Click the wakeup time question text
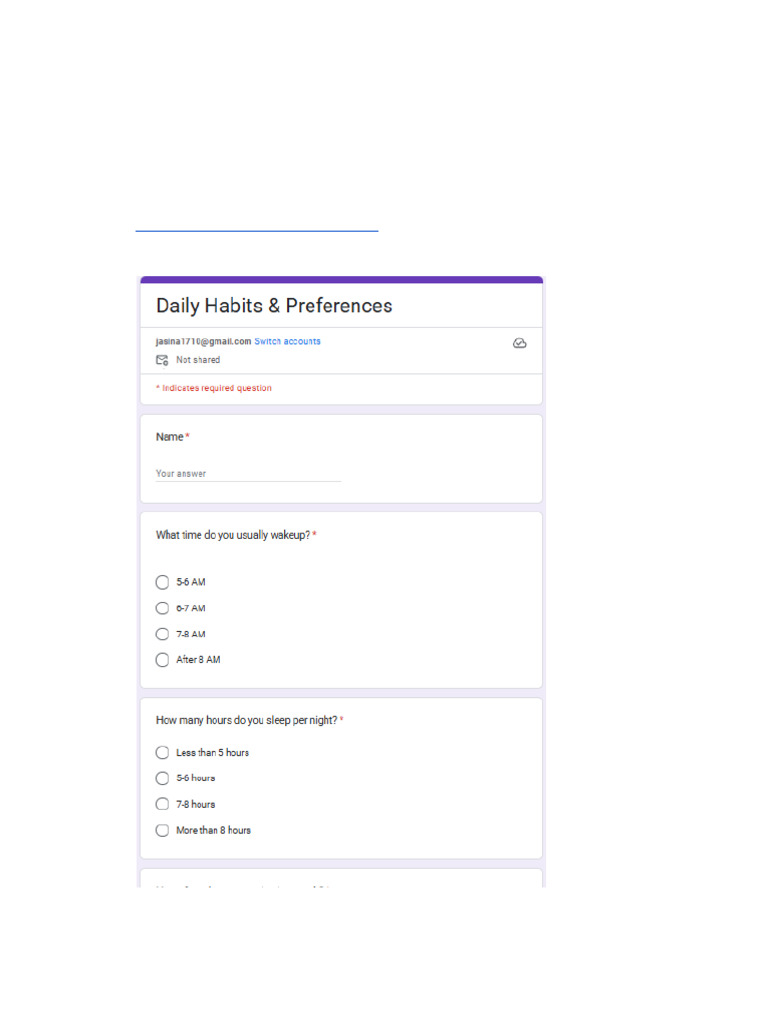Screen dimensions: 768x1024 (232, 535)
